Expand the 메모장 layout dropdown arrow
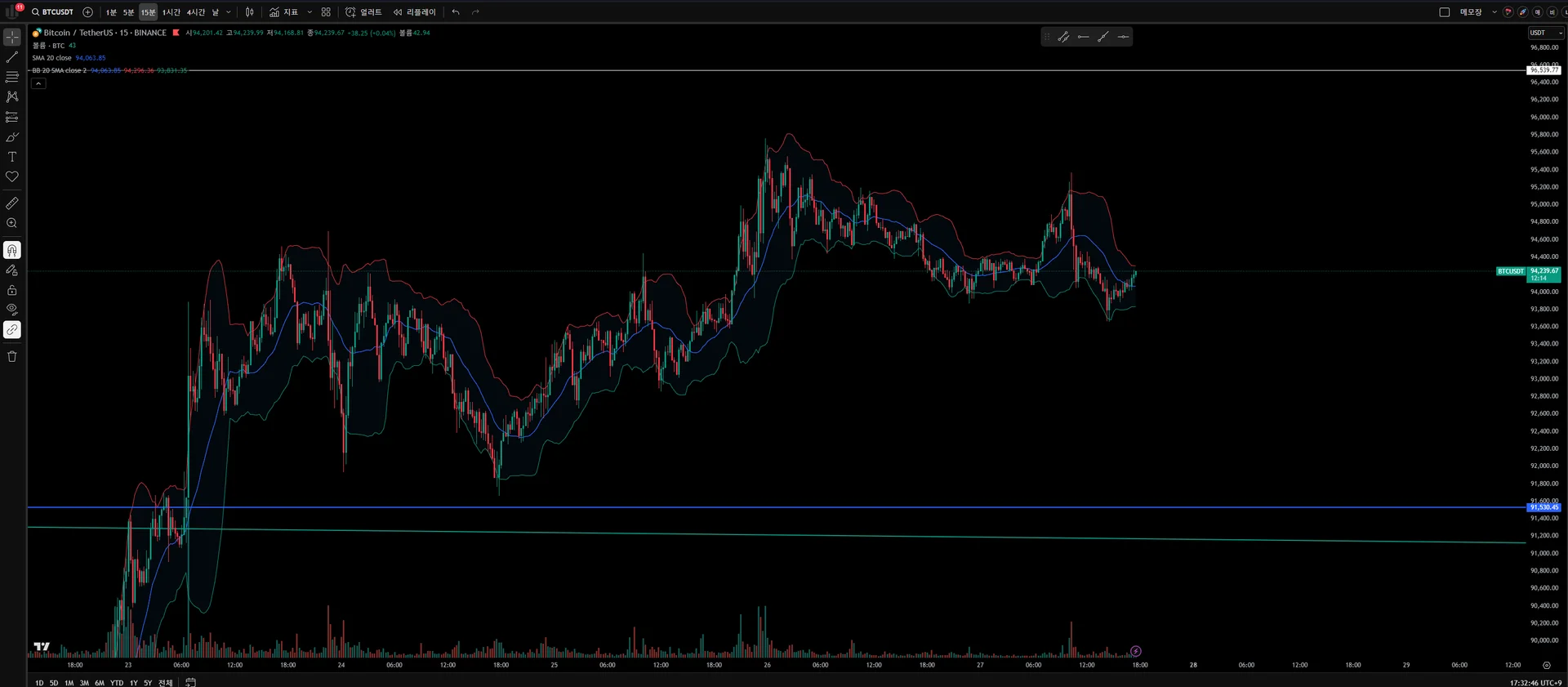Image resolution: width=1568 pixels, height=687 pixels. pos(1494,12)
